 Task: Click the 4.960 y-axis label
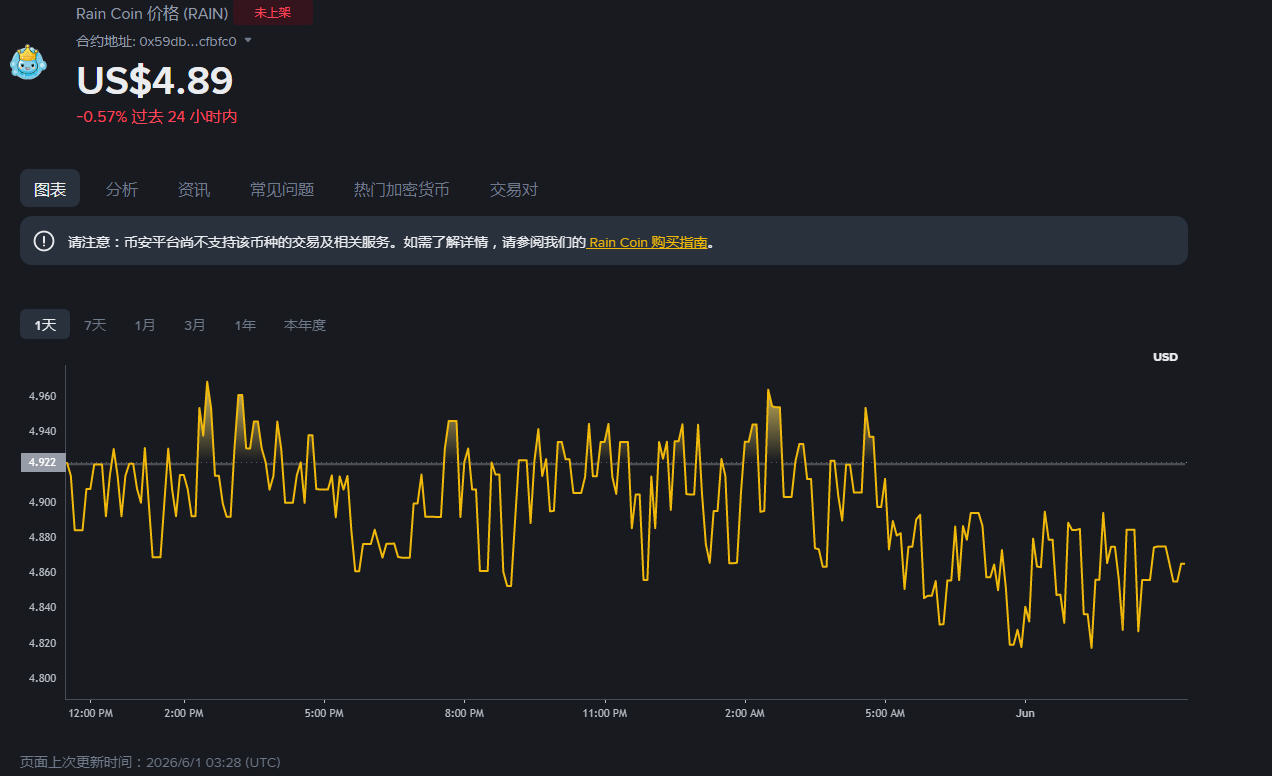point(43,397)
